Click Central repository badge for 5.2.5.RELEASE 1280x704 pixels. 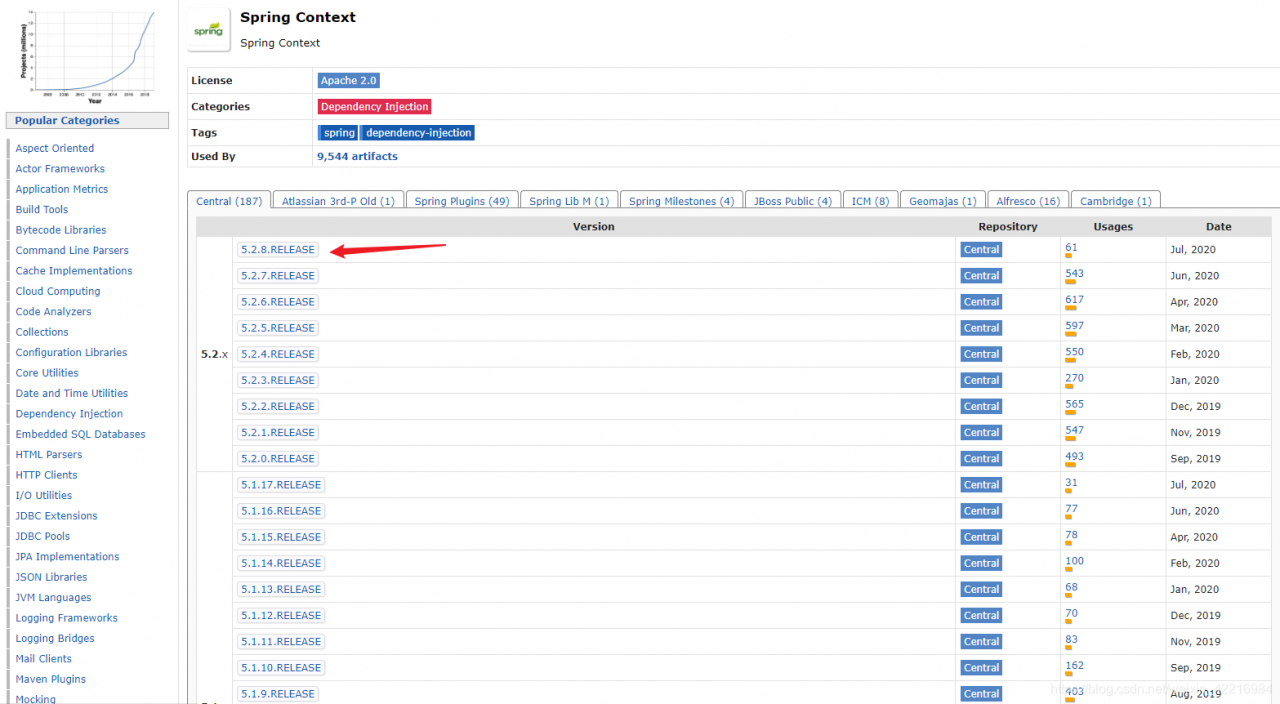coord(981,328)
